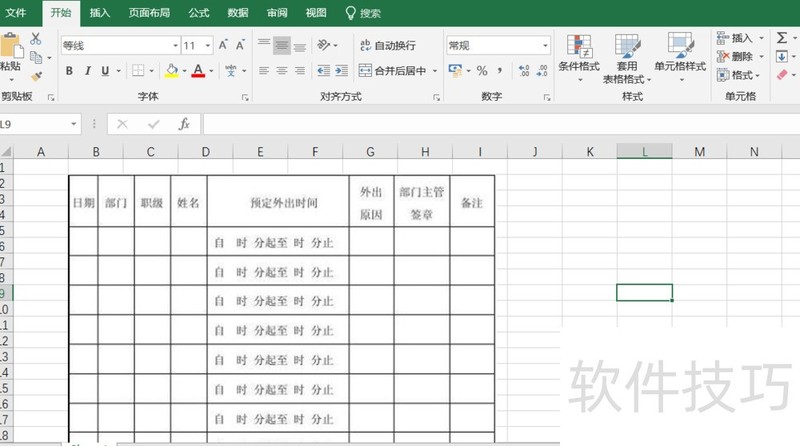Image resolution: width=800 pixels, height=446 pixels.
Task: Toggle Italic formatting
Action: point(87,71)
